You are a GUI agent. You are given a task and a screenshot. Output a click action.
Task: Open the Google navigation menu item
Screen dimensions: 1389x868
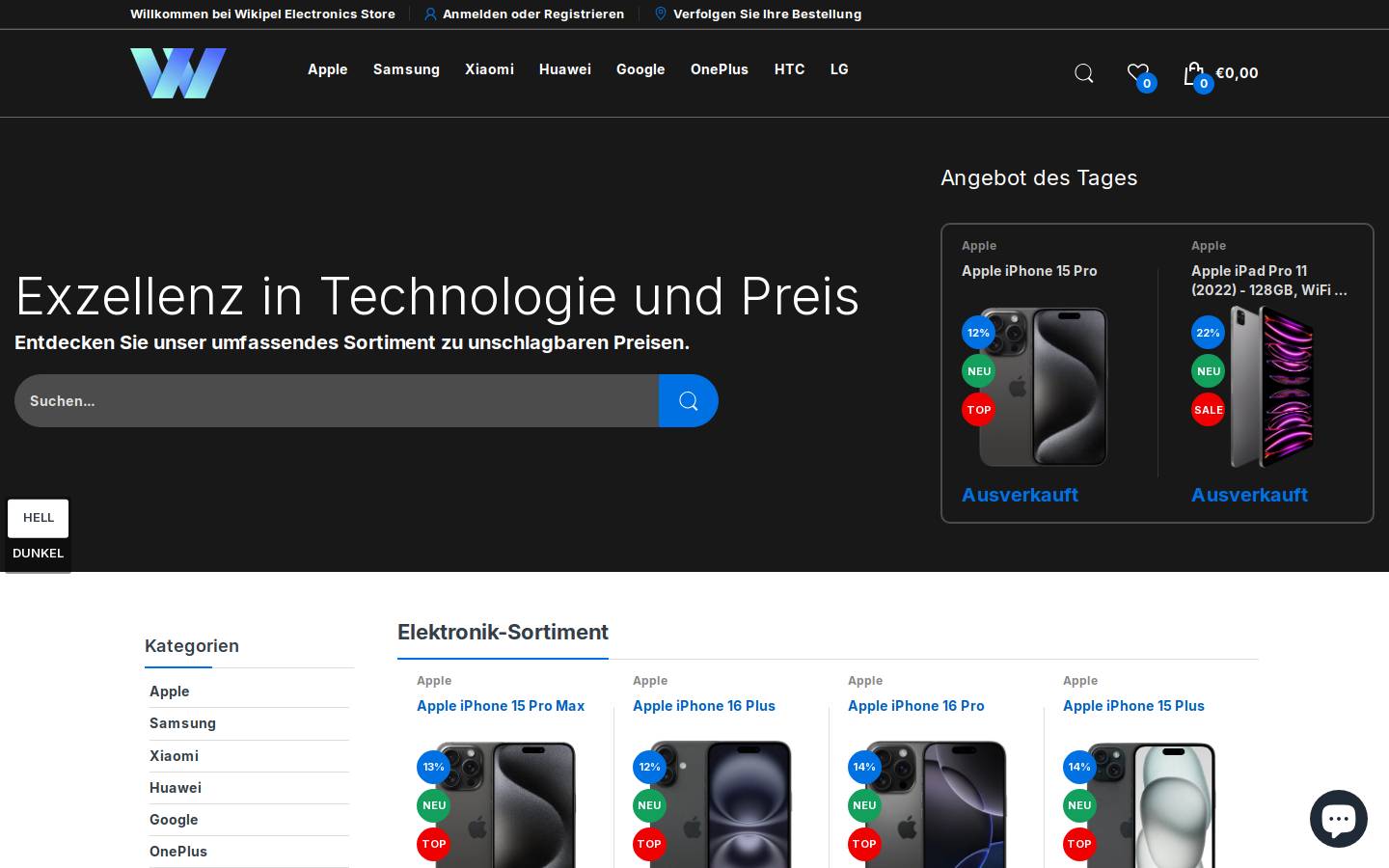[x=640, y=69]
